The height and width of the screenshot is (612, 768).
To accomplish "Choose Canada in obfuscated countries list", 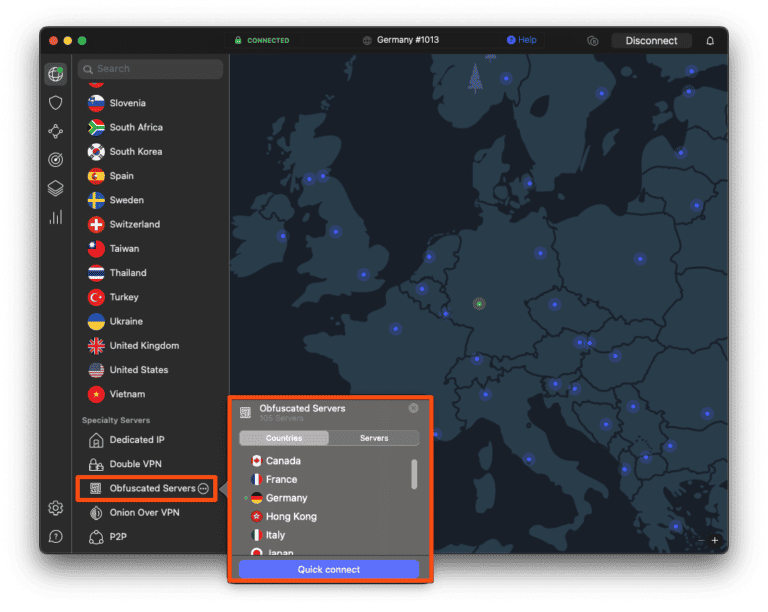I will click(282, 461).
